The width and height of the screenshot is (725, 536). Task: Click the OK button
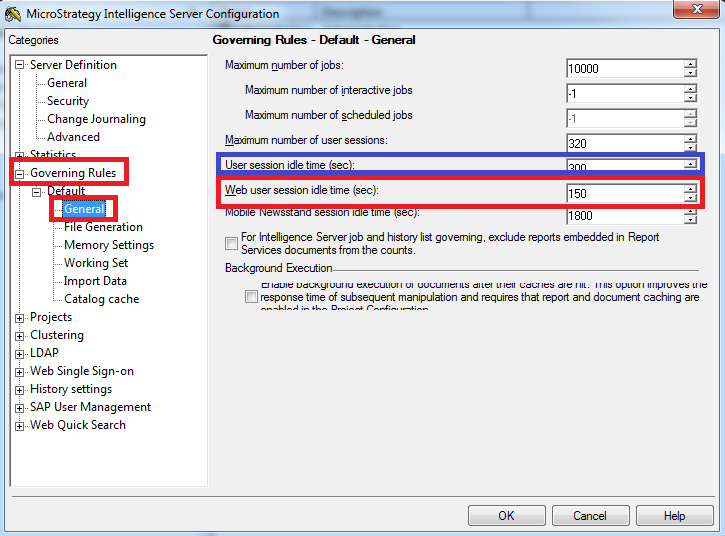pyautogui.click(x=506, y=516)
